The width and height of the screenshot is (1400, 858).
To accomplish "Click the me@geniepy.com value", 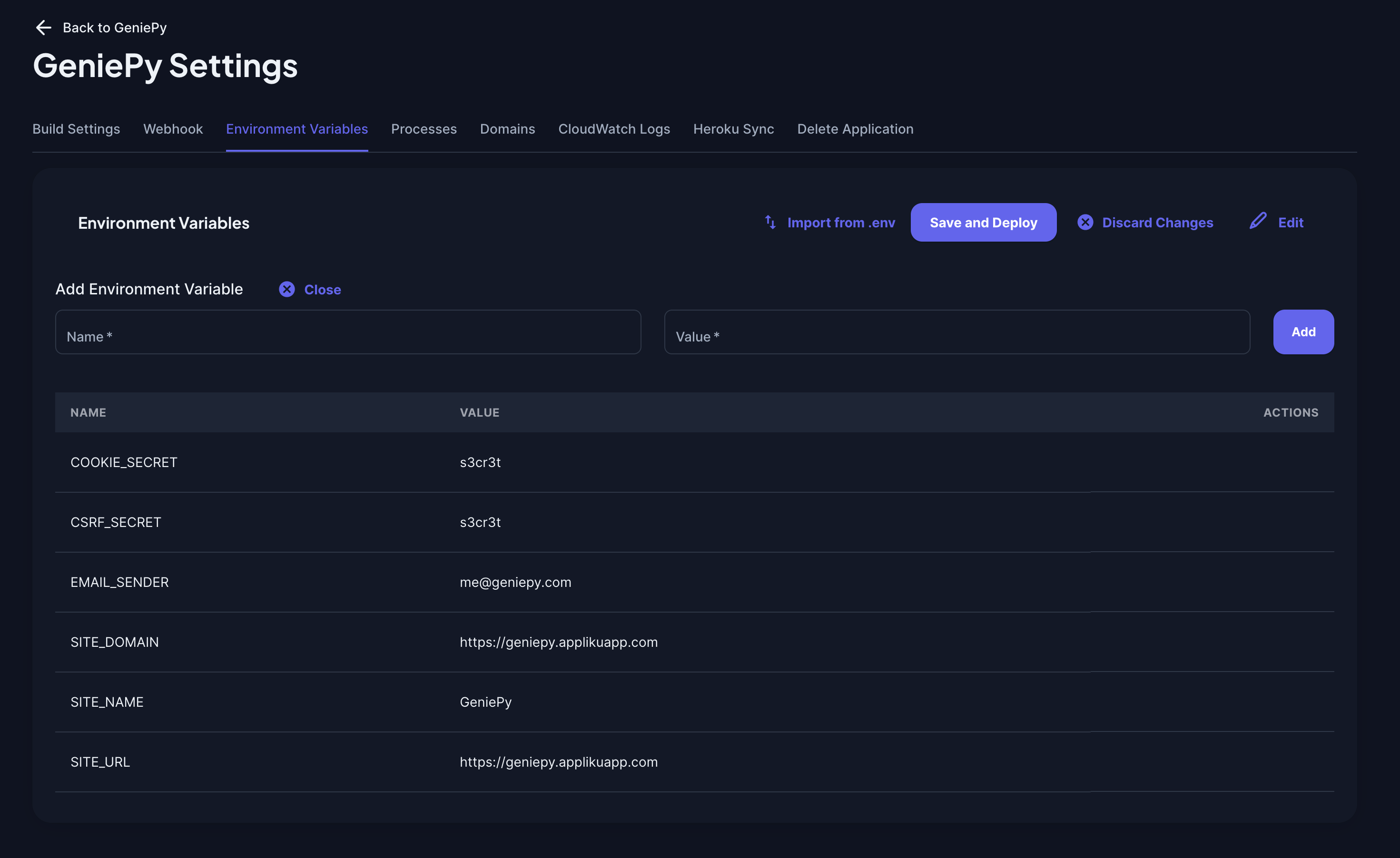I will 515,583.
